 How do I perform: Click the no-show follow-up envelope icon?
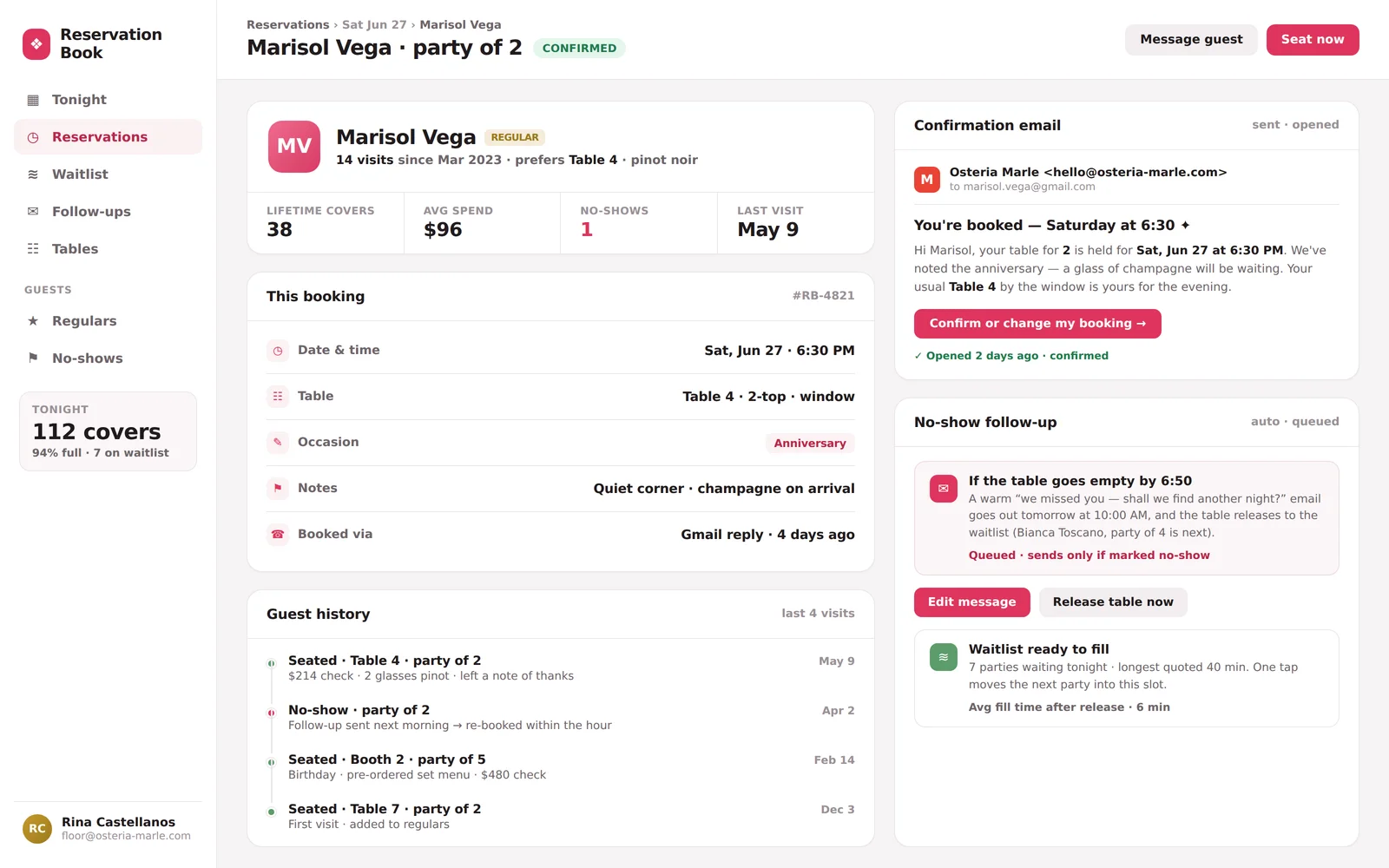pyautogui.click(x=944, y=489)
